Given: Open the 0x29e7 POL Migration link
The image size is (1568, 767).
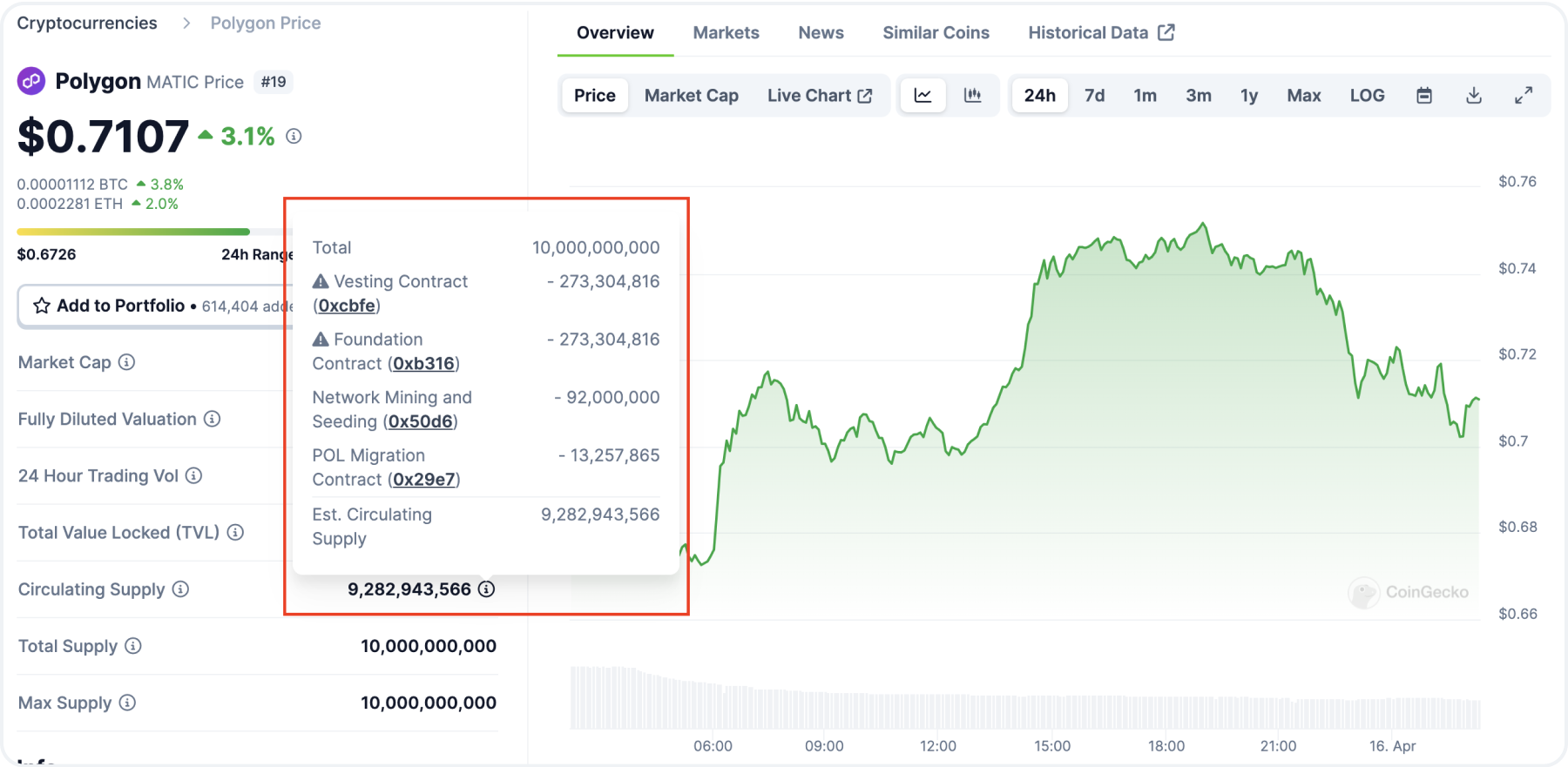Looking at the screenshot, I should click(x=424, y=480).
